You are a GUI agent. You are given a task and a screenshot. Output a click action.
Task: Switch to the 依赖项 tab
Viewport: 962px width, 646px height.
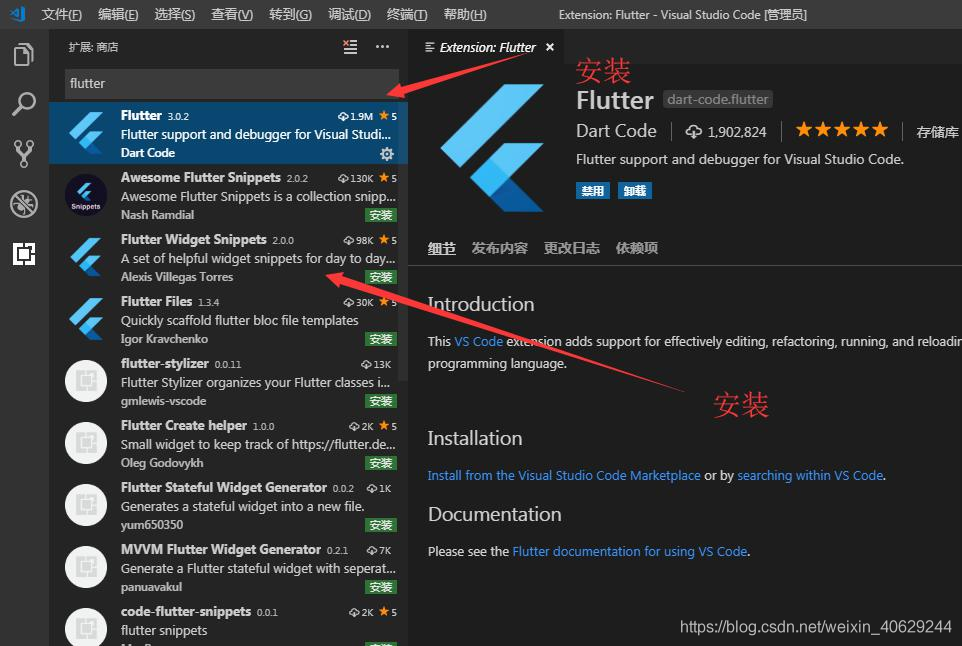[637, 248]
